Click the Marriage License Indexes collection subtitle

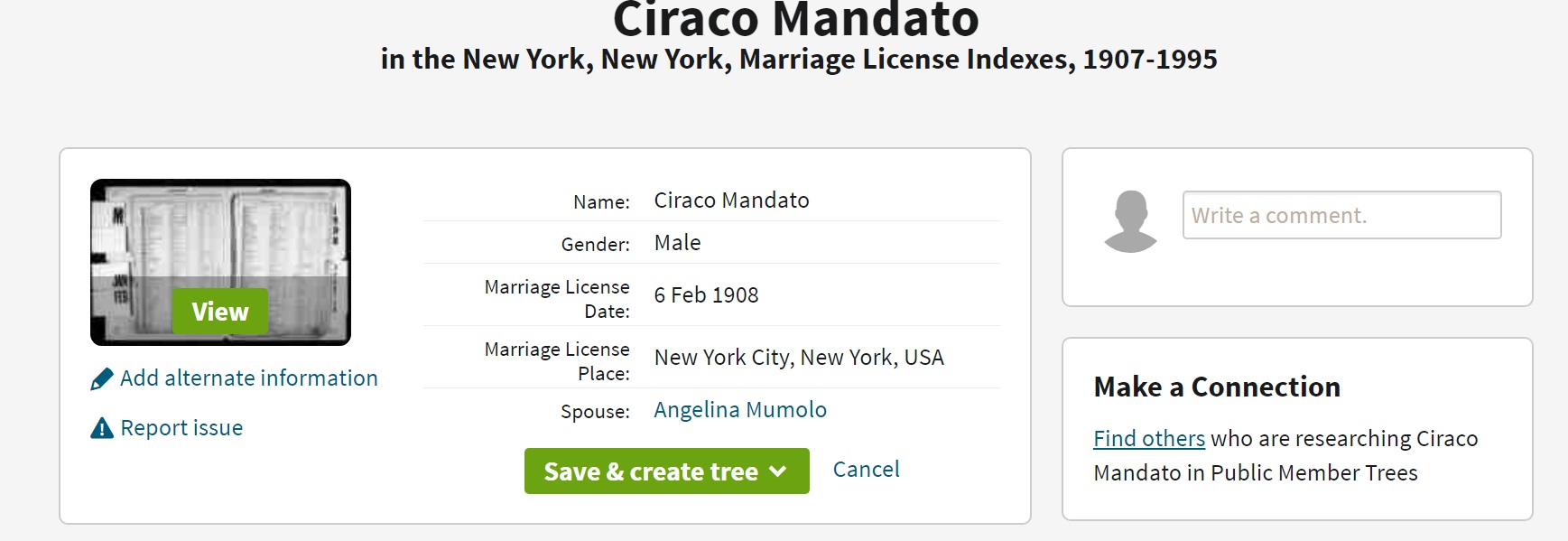click(799, 60)
